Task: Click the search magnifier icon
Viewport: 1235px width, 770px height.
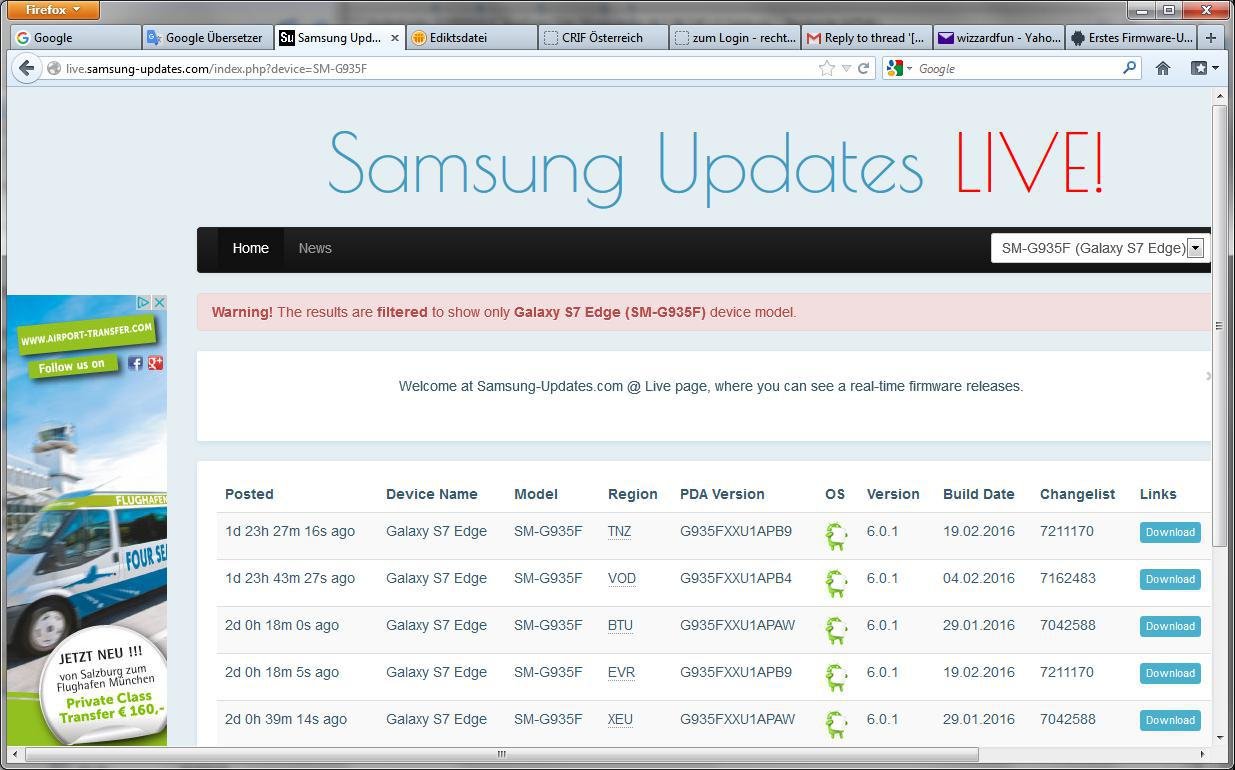Action: click(x=1130, y=68)
